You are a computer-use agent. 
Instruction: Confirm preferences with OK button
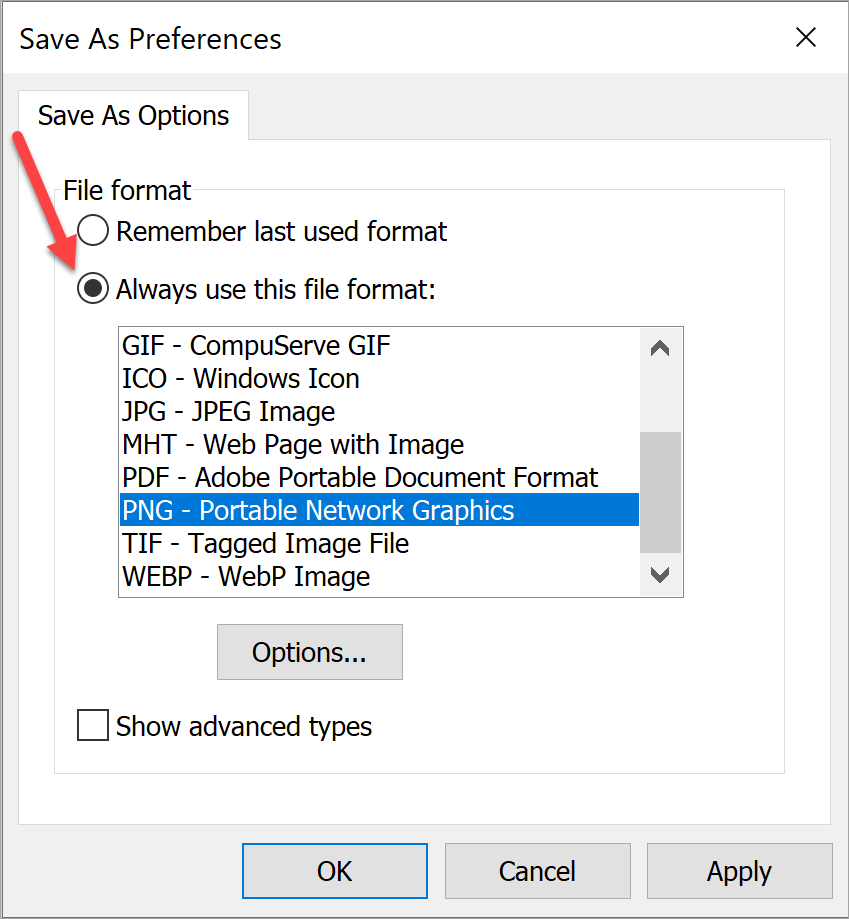[x=334, y=871]
